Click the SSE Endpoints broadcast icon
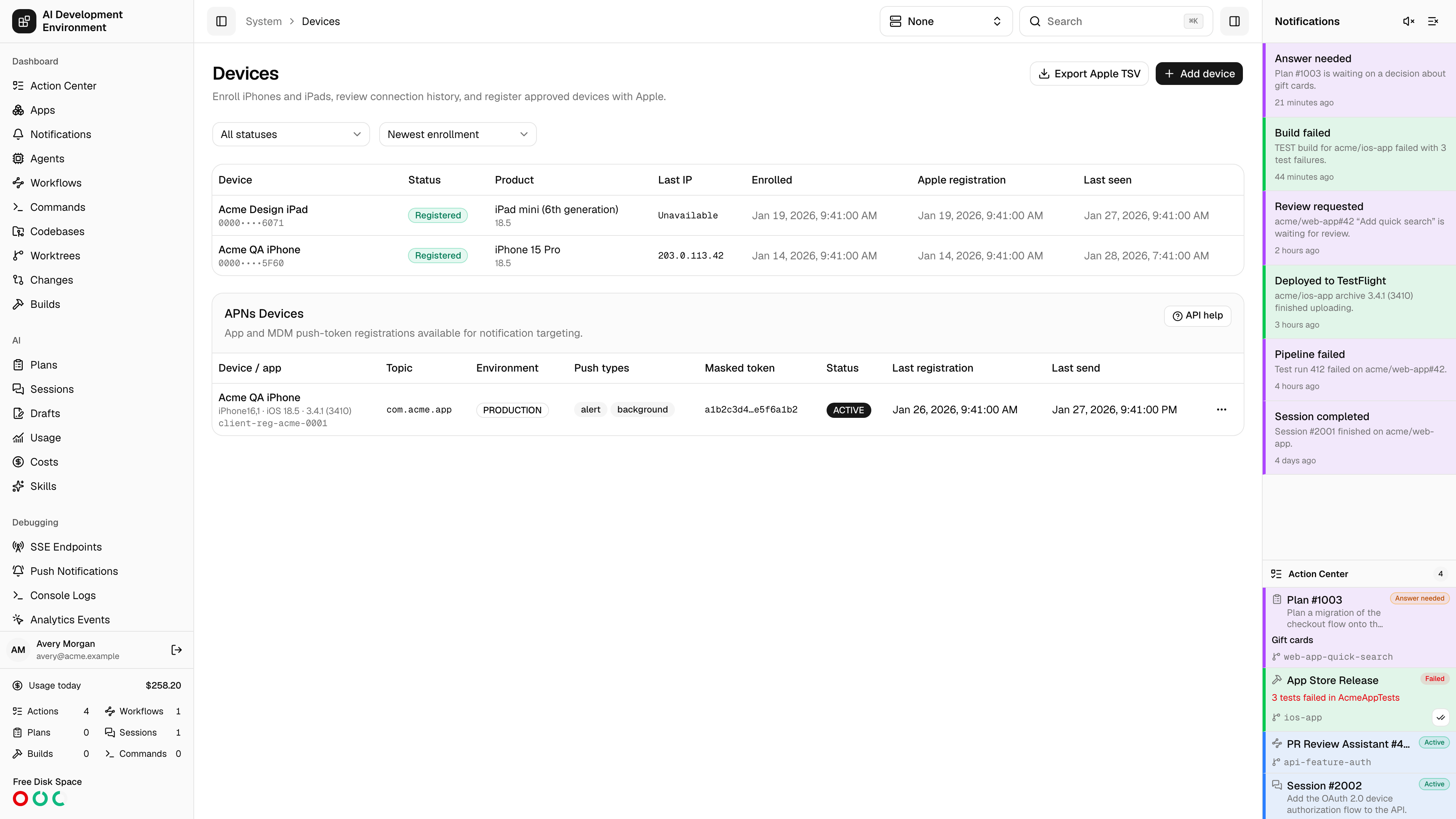The height and width of the screenshot is (819, 1456). pos(18,547)
